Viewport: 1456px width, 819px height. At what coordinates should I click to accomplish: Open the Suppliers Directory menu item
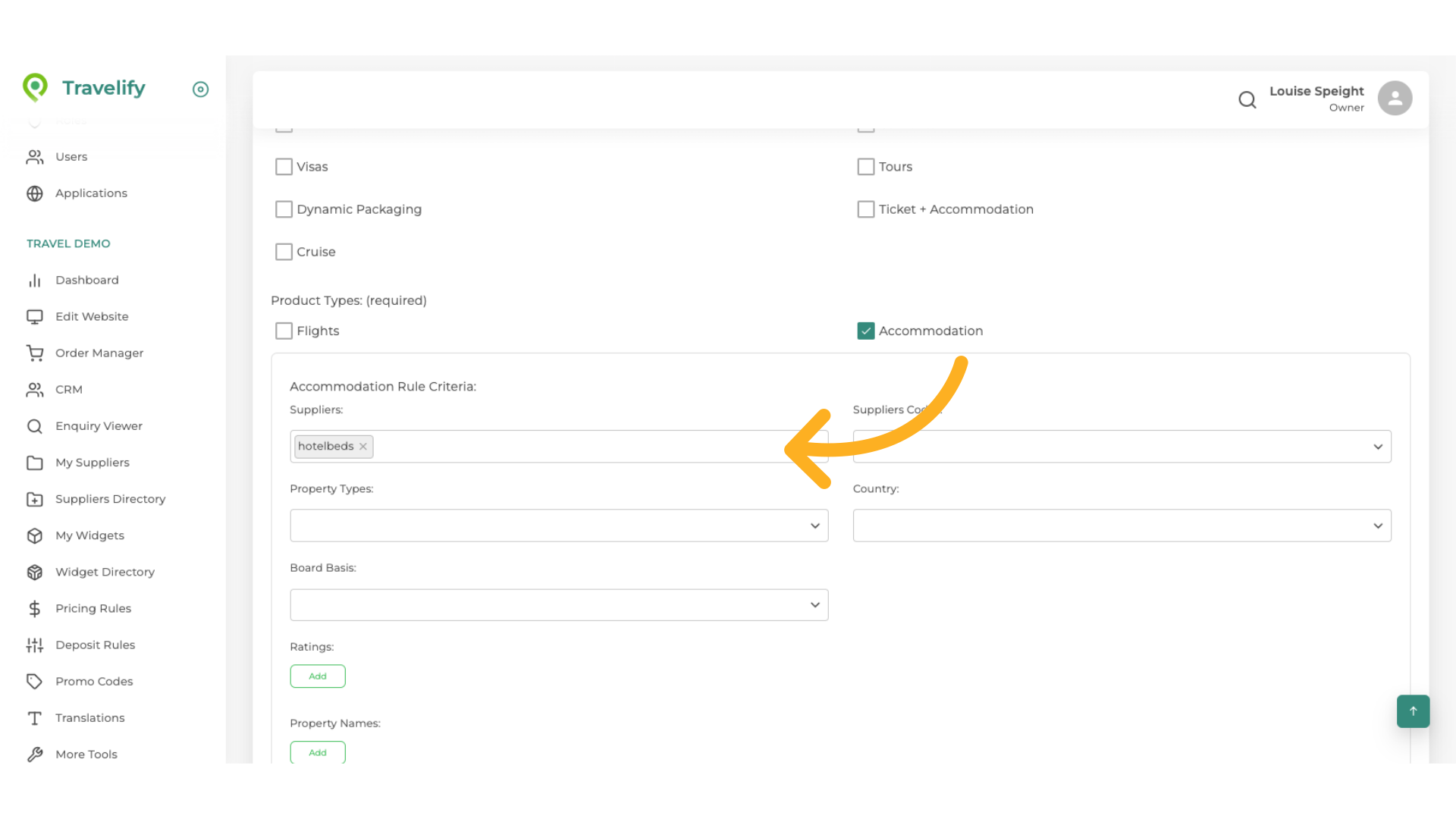(x=110, y=499)
